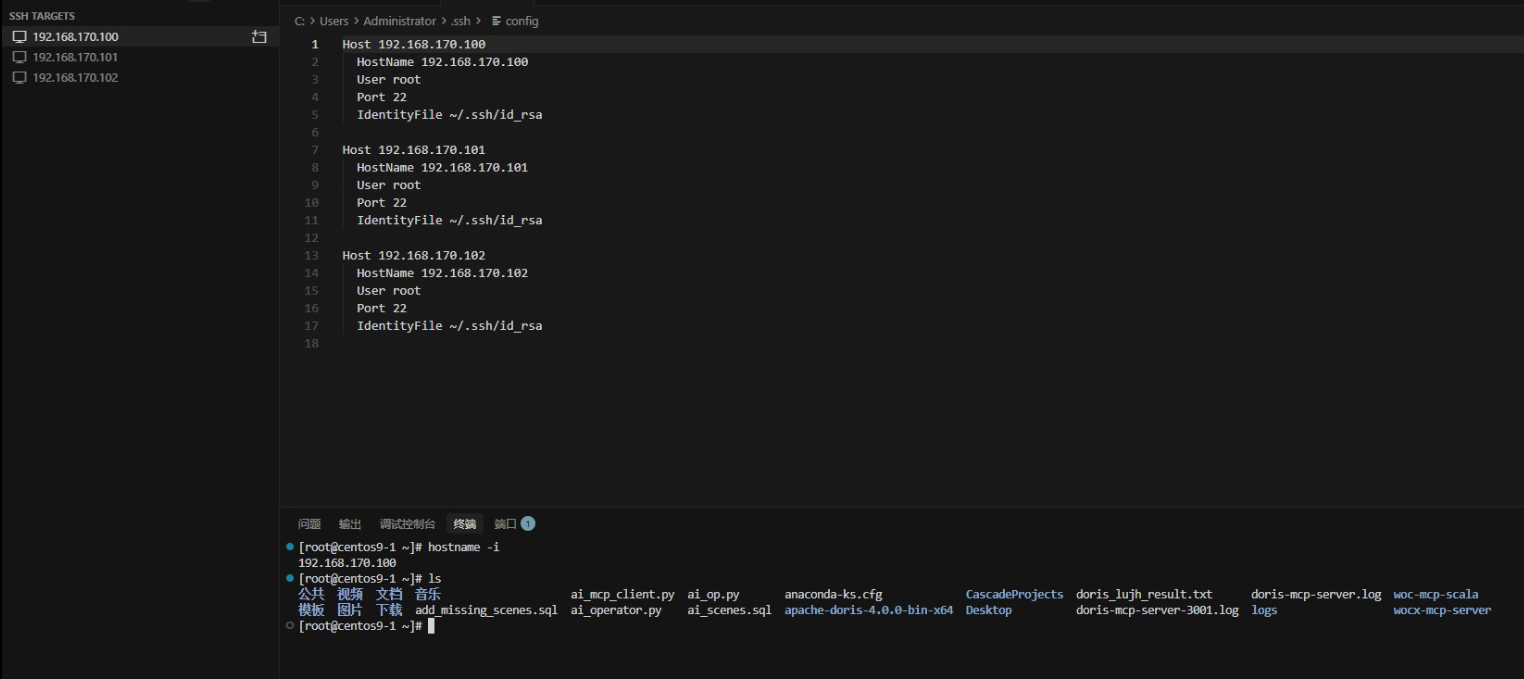Open the 问题 panel tab
This screenshot has height=679, width=1524.
[309, 524]
